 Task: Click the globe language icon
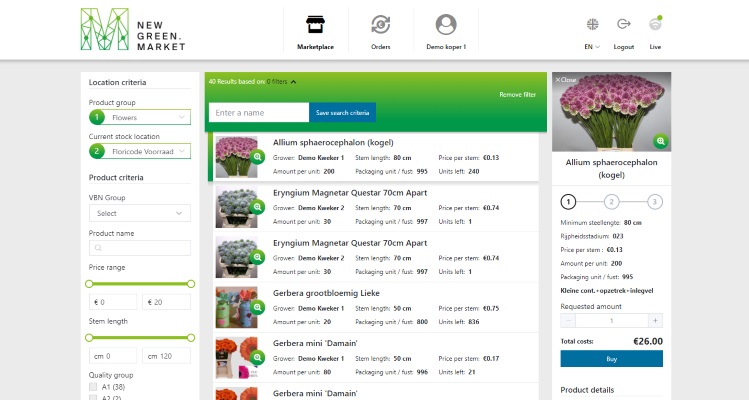[592, 24]
